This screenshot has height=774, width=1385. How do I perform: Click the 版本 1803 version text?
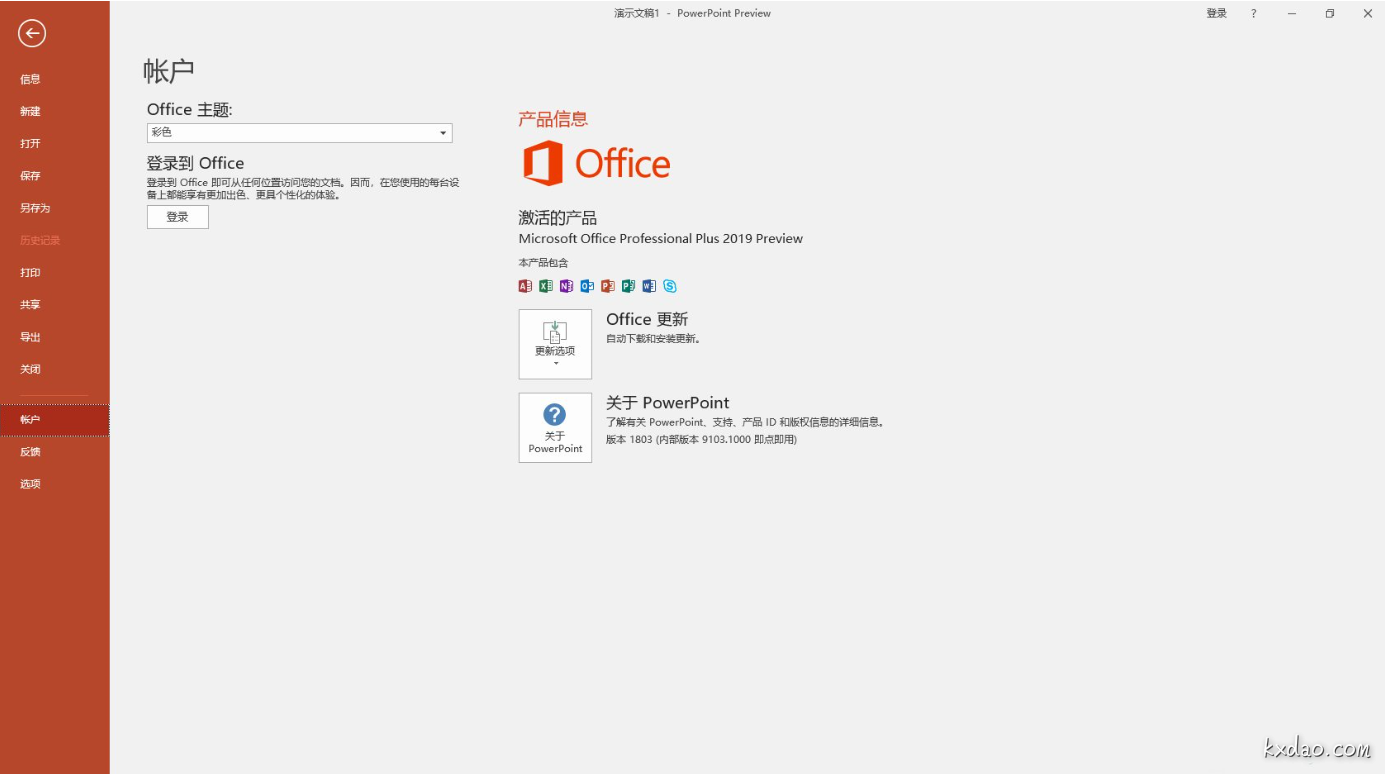click(701, 440)
